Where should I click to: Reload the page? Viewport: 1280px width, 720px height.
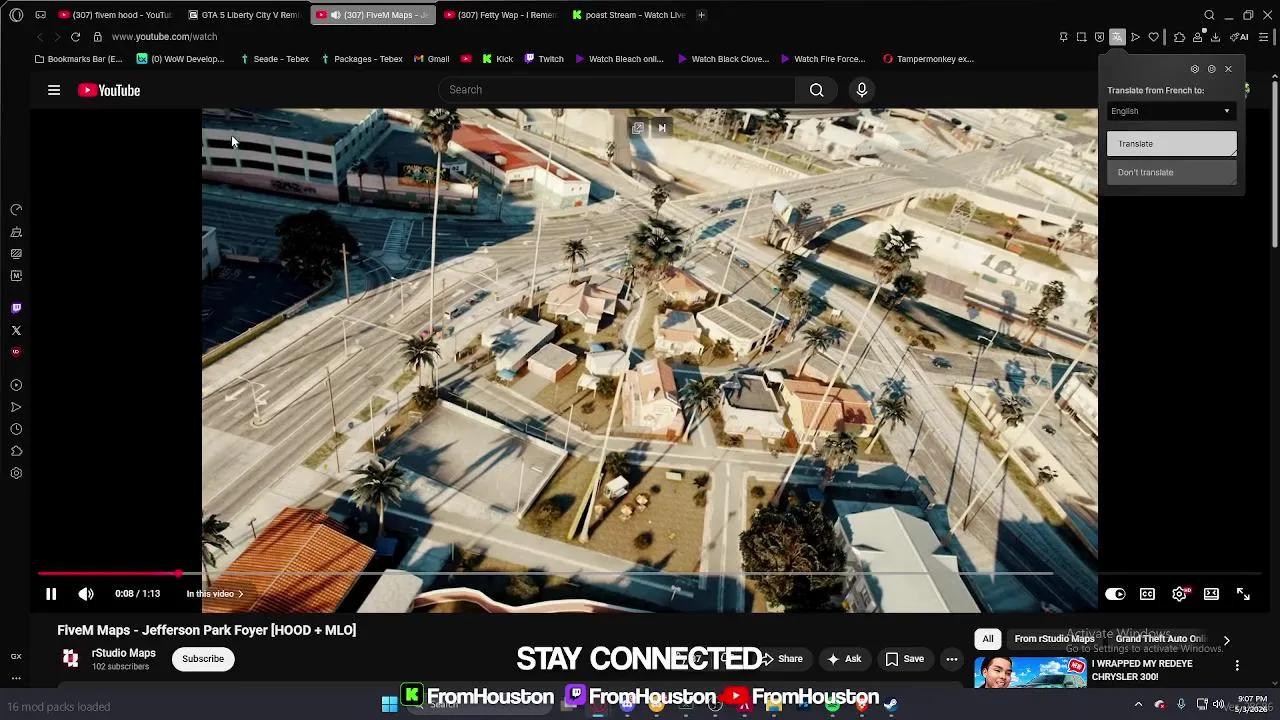(x=75, y=37)
